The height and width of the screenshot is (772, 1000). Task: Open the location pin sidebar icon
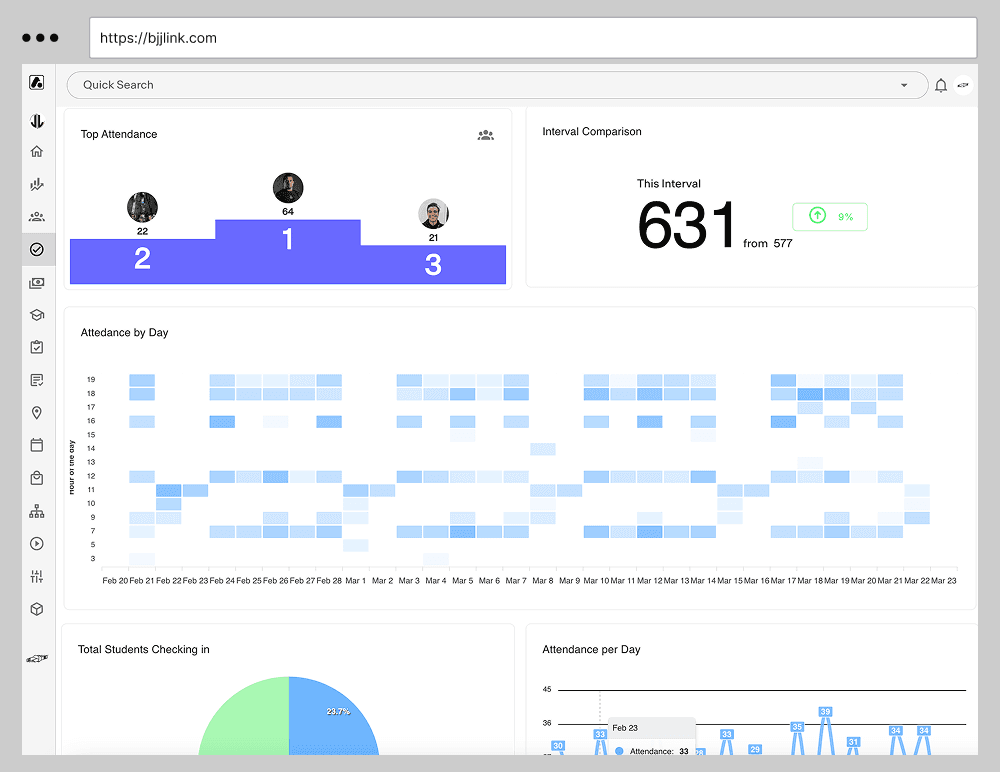pos(37,413)
